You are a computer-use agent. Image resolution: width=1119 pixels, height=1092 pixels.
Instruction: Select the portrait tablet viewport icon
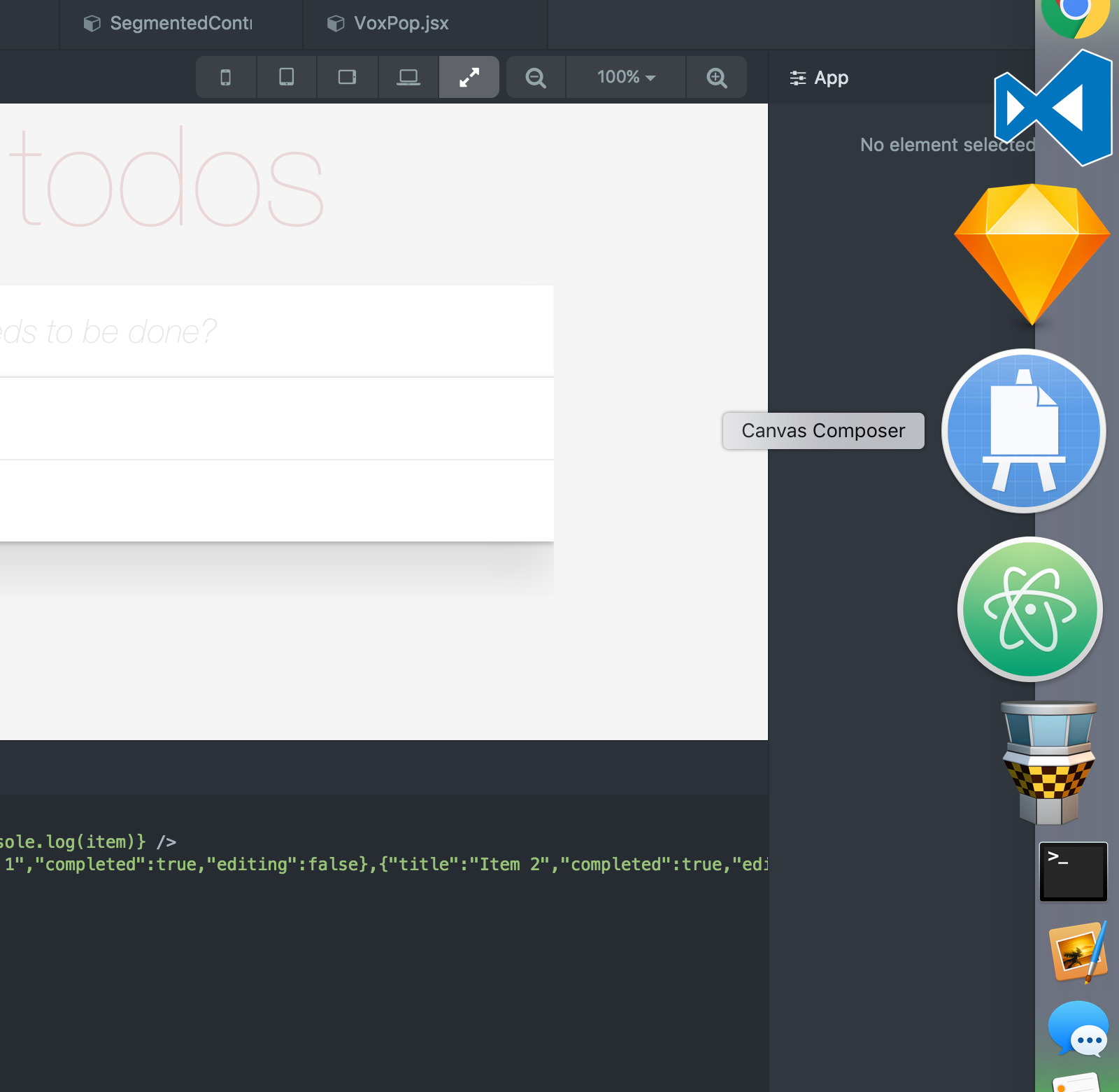pos(287,77)
